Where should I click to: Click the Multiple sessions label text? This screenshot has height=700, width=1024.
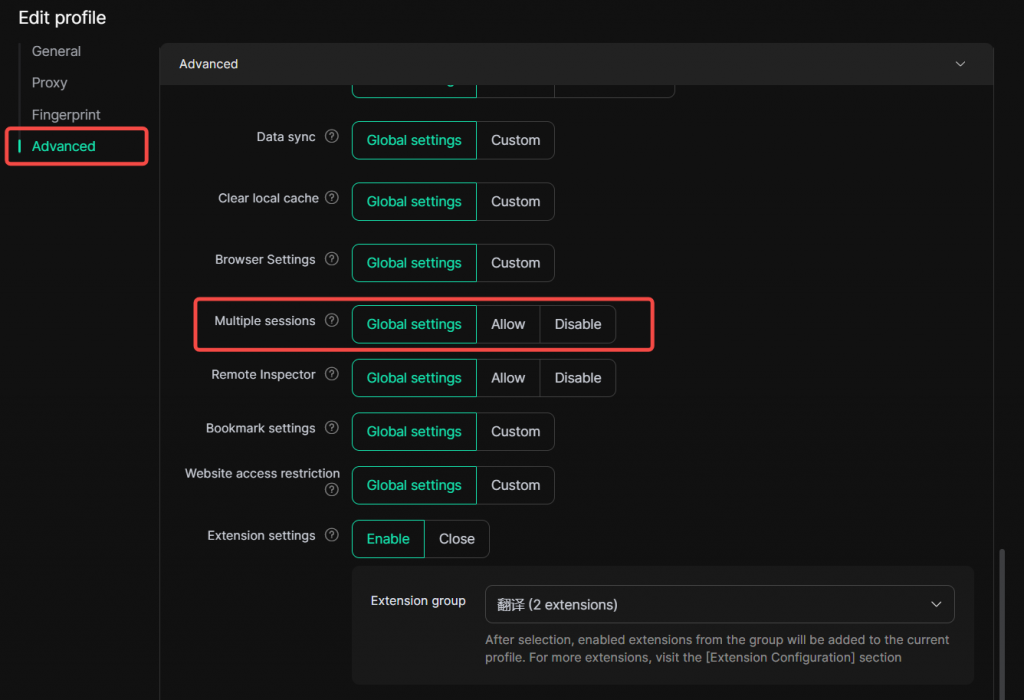coord(264,321)
